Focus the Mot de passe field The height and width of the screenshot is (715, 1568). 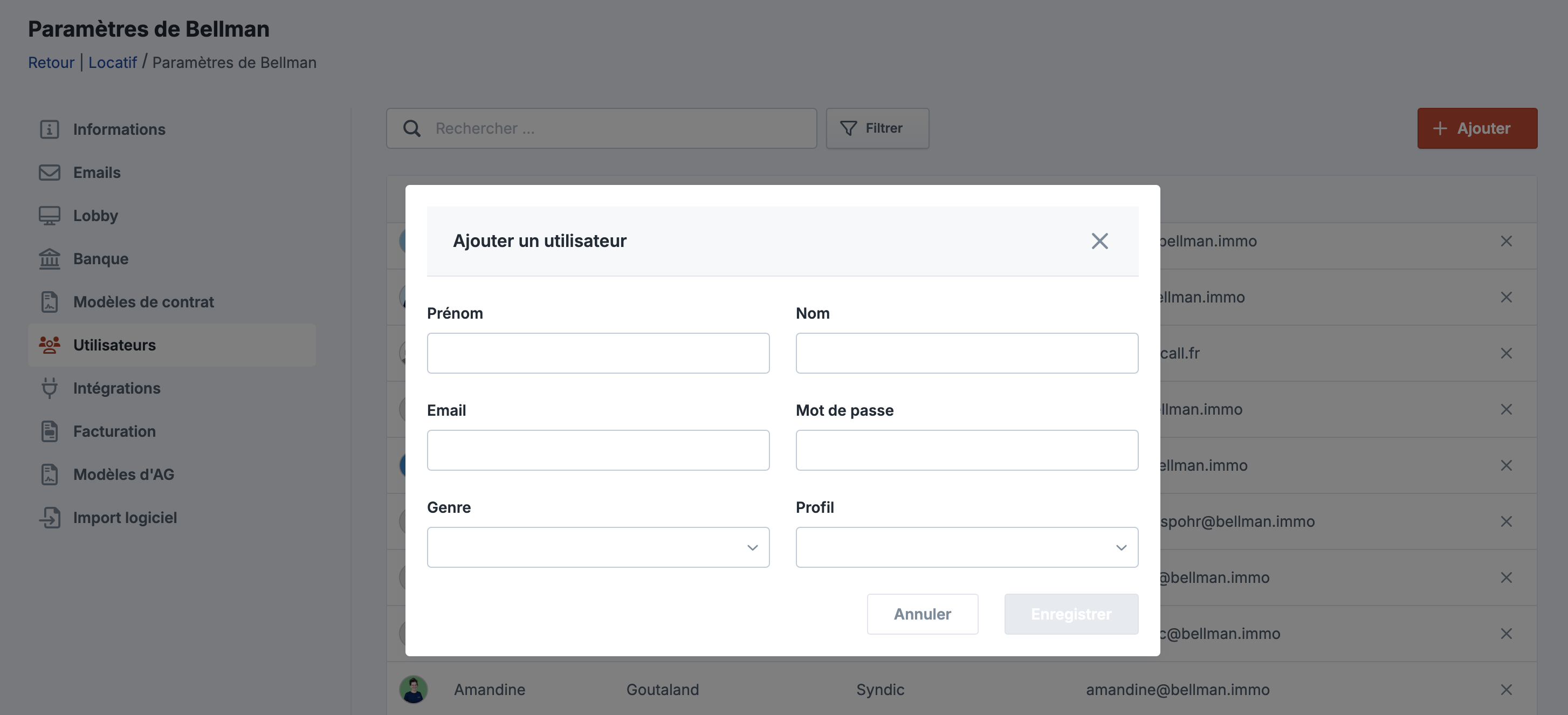point(967,450)
